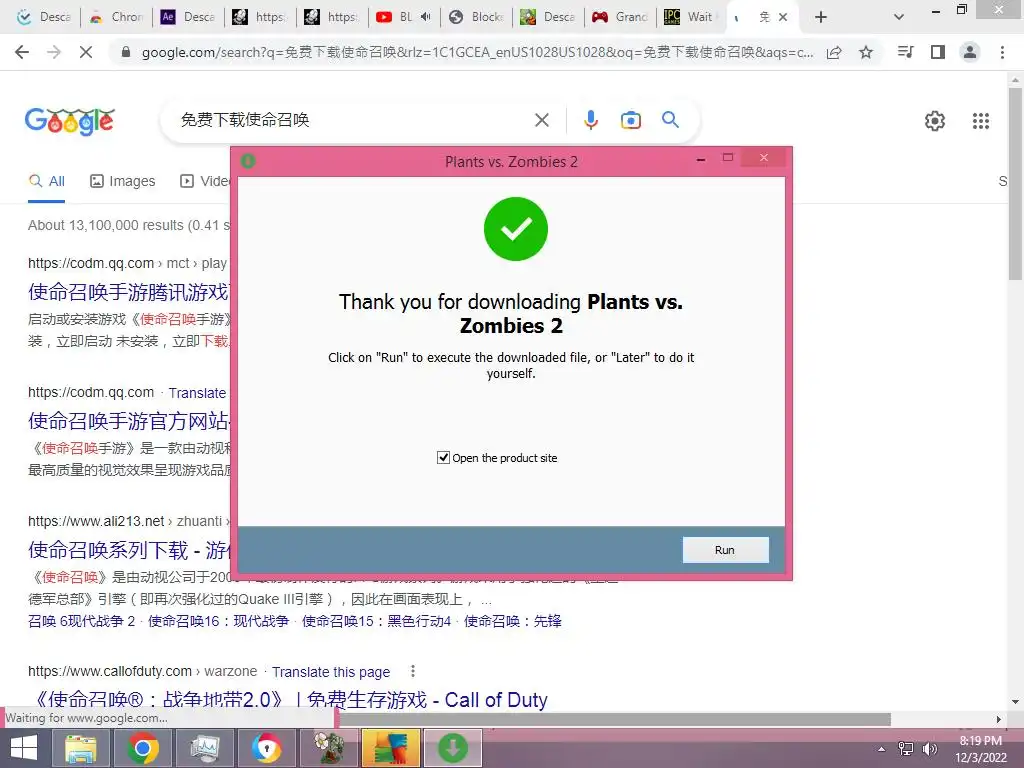Screen dimensions: 1024x768
Task: Toggle the Chrome side panel icon
Action: [x=938, y=52]
